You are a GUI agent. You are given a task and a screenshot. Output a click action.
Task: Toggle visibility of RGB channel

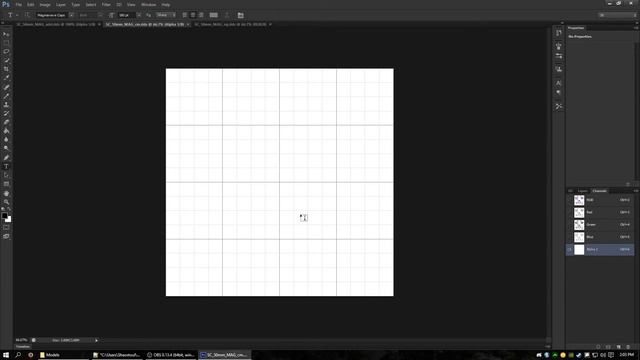[570, 200]
